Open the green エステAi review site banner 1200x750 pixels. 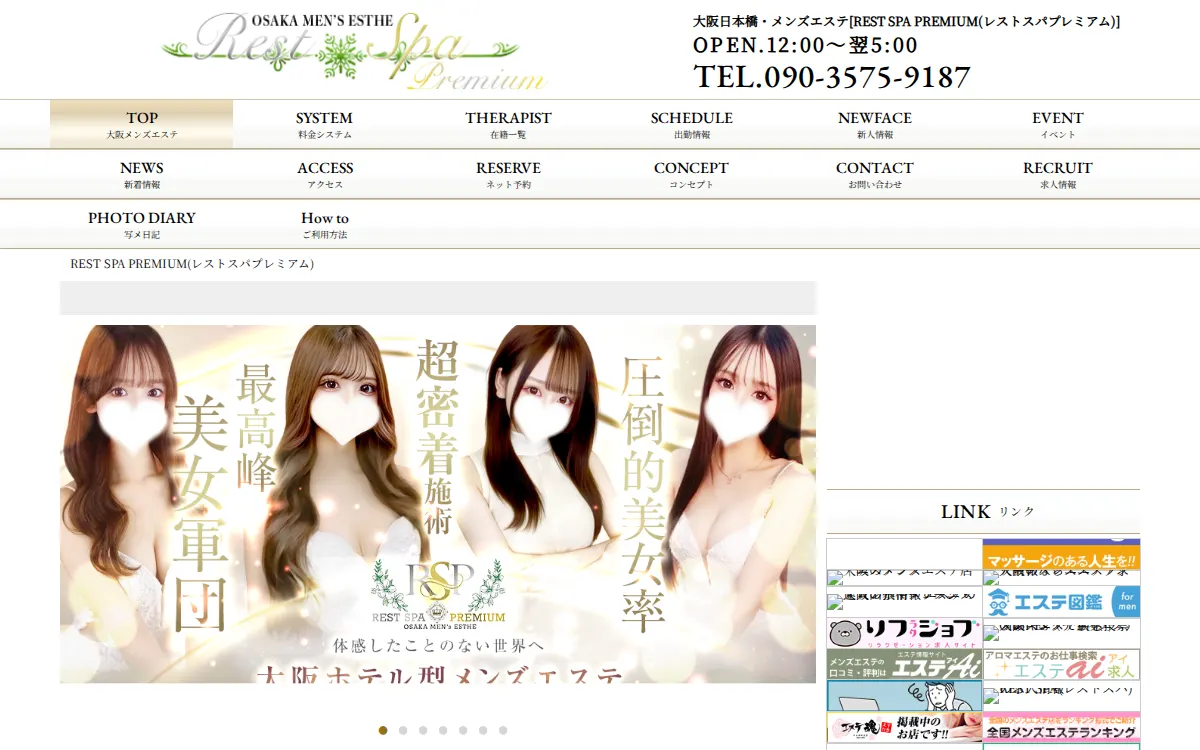[904, 665]
